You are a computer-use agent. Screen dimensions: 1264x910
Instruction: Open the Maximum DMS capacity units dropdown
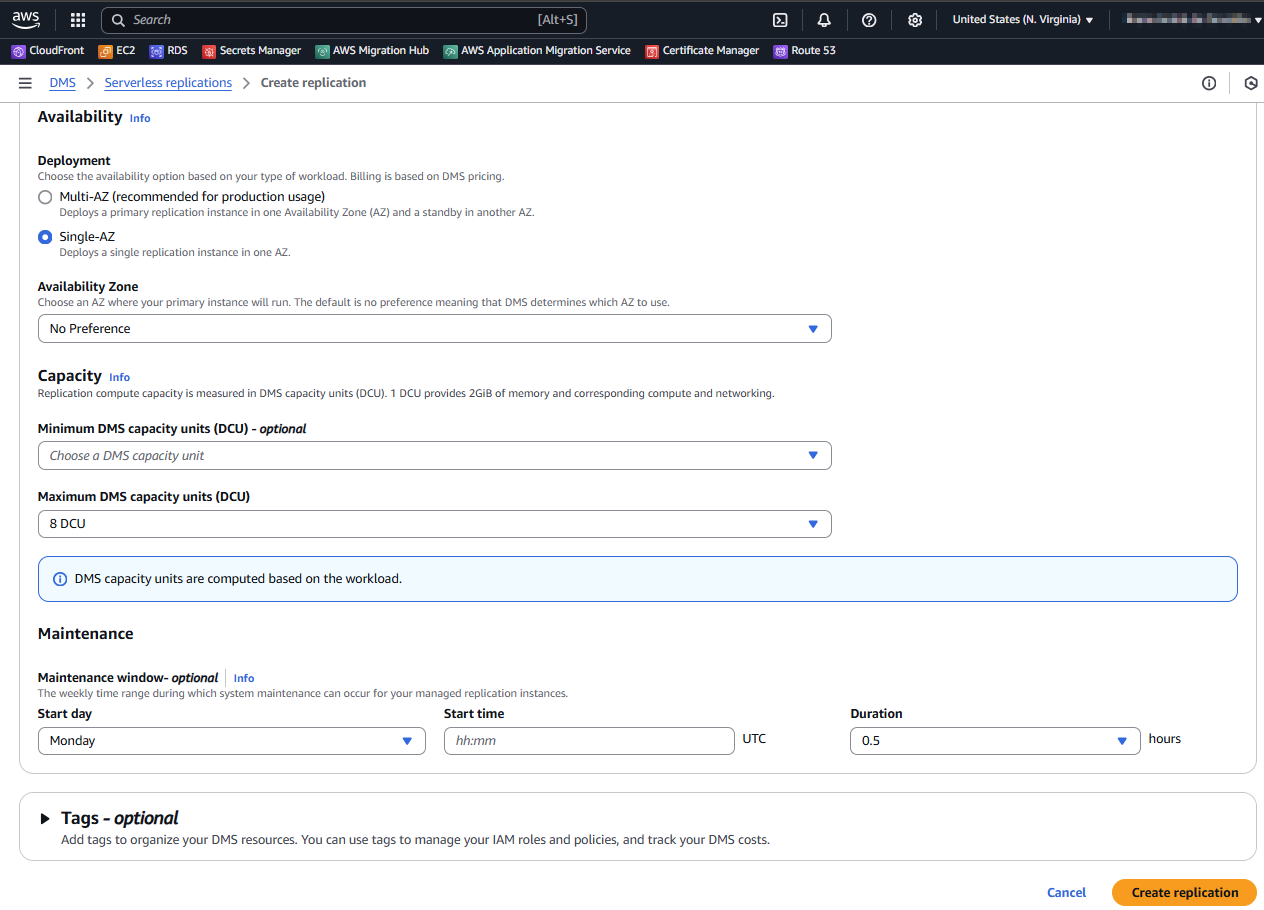point(434,524)
